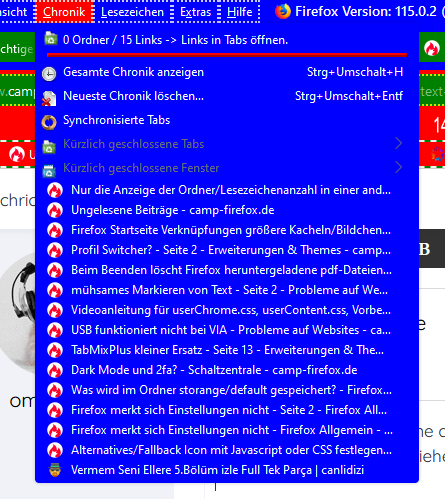Viewport: 445px width, 499px height.
Task: Click the Firefox logo next to Firefox Version text
Action: pos(283,11)
